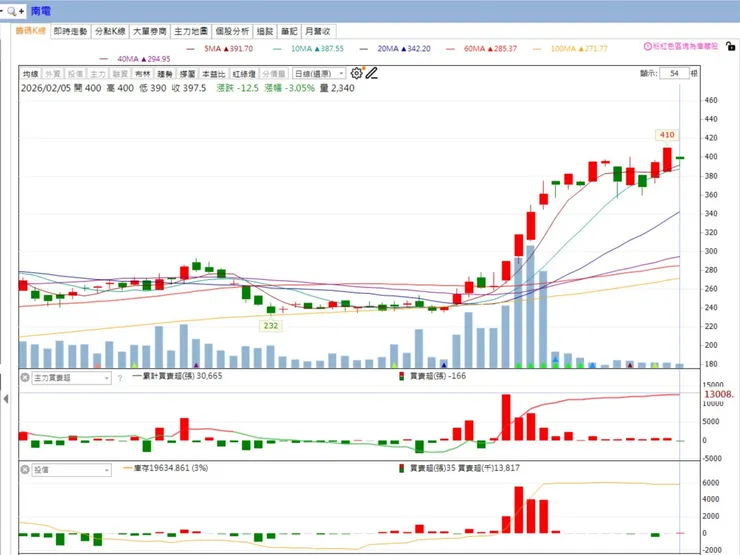This screenshot has width=740, height=555.
Task: Switch to the 即時走勢 tab
Action: [70, 31]
